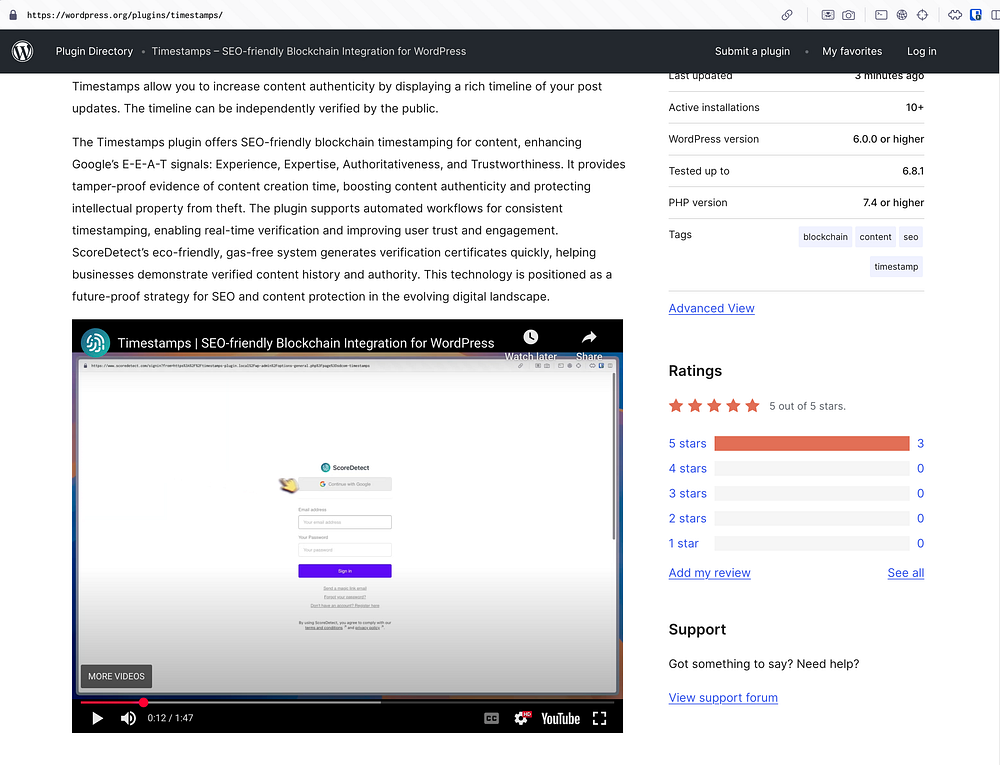
Task: Click the '7.4 or higher' PHP version value
Action: (x=893, y=203)
